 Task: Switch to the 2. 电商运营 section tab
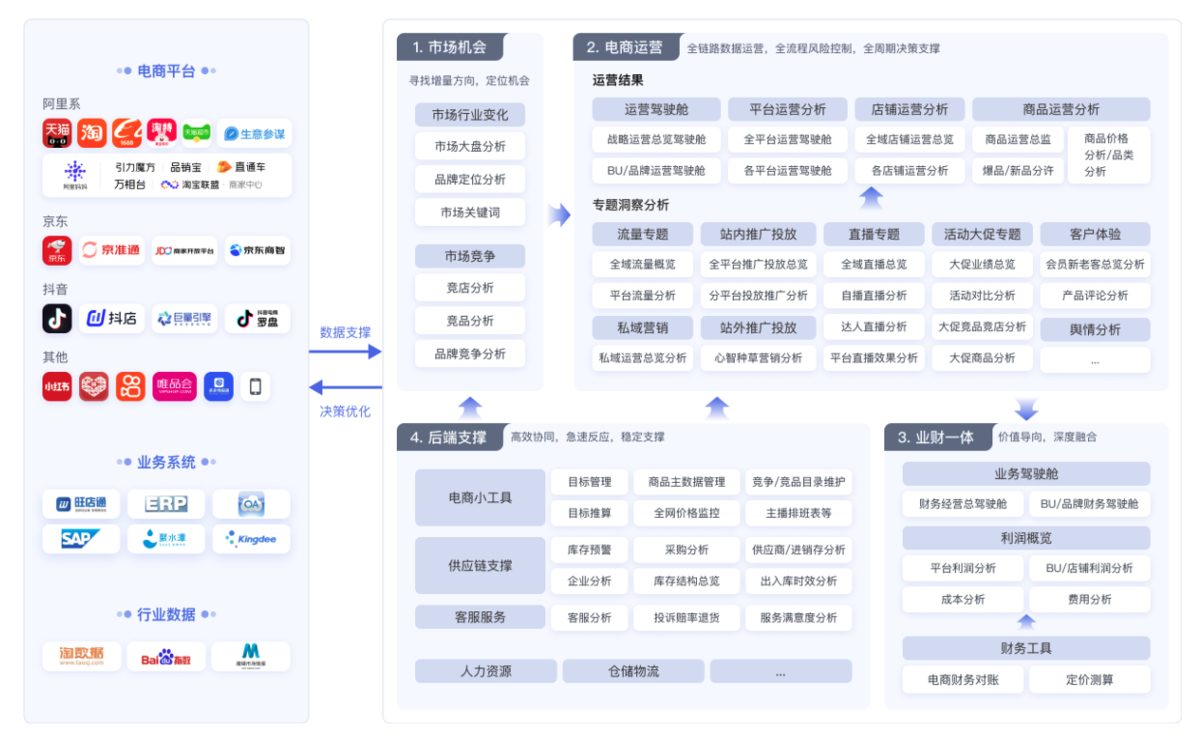[x=625, y=47]
